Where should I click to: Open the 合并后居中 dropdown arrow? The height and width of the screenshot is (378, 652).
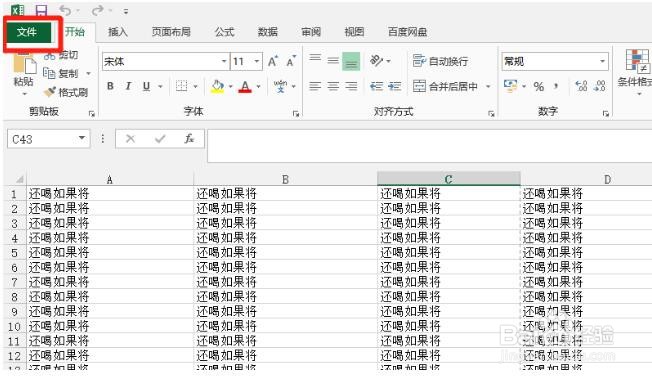coord(488,86)
